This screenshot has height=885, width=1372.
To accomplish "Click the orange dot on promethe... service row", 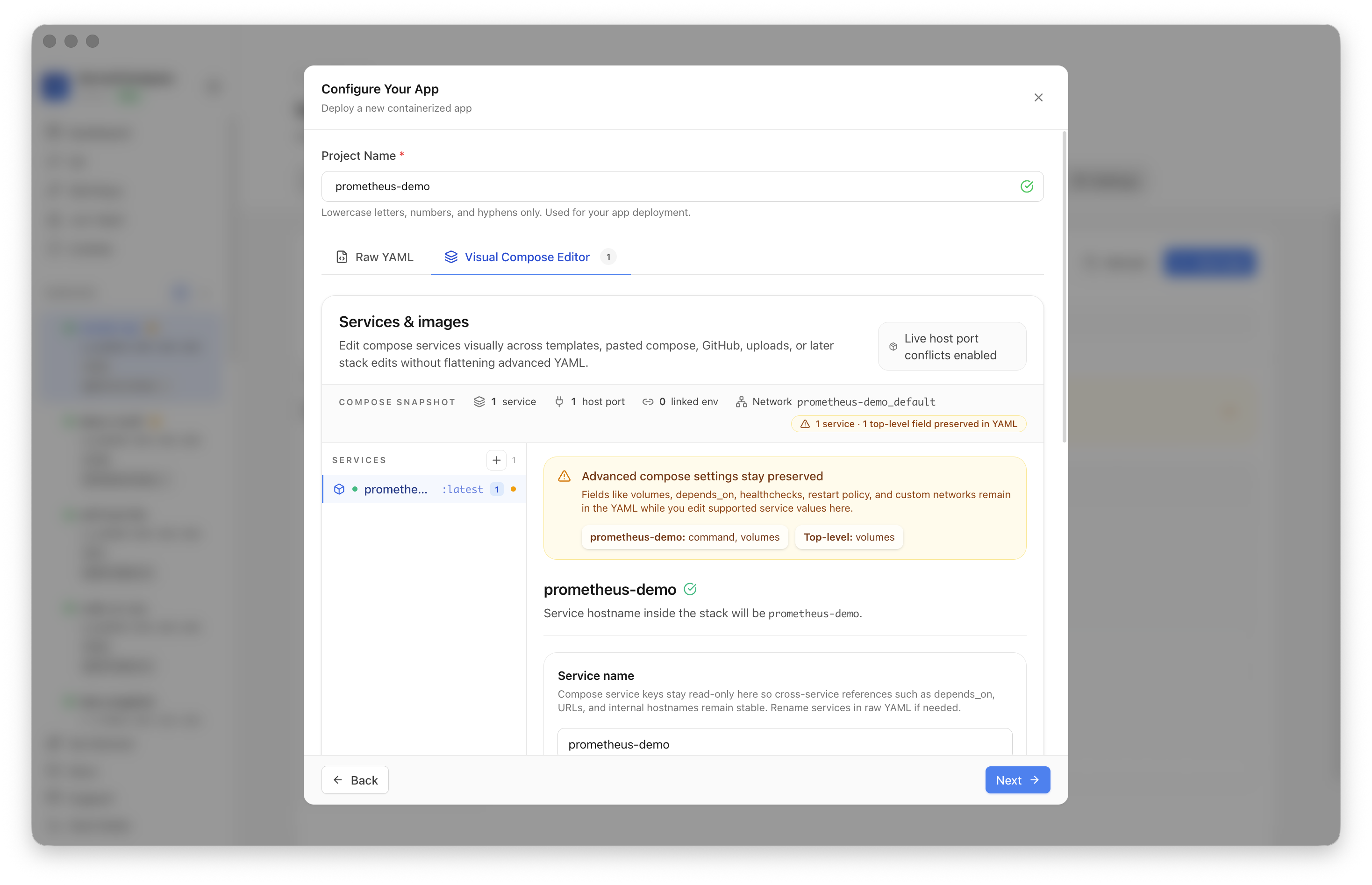I will [513, 489].
